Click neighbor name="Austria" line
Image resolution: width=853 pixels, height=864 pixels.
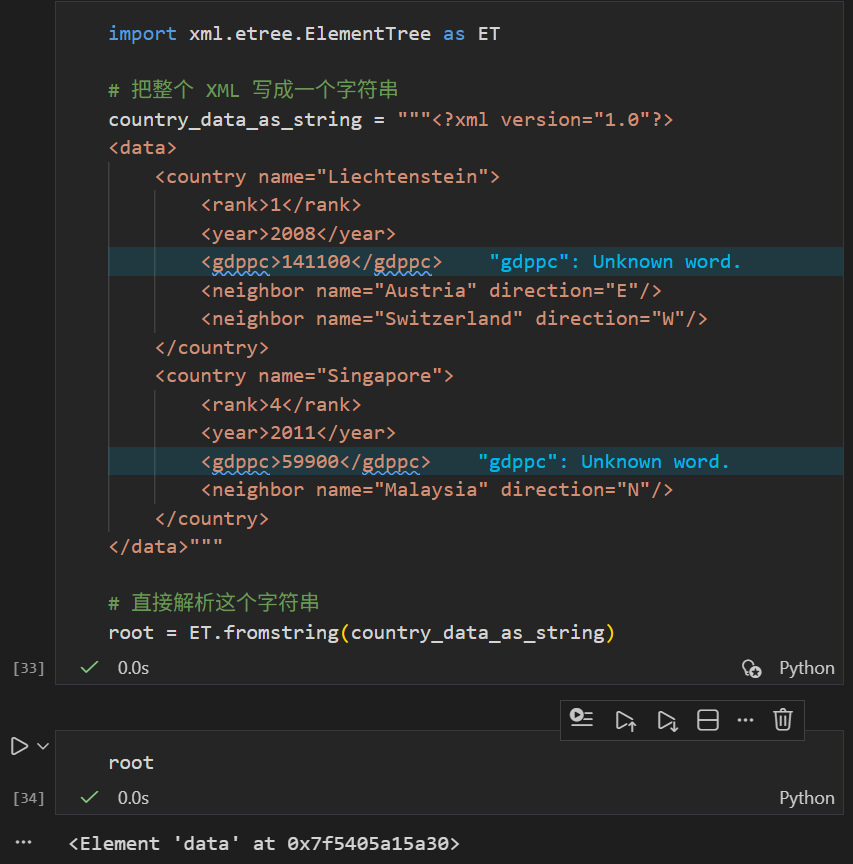coord(431,291)
